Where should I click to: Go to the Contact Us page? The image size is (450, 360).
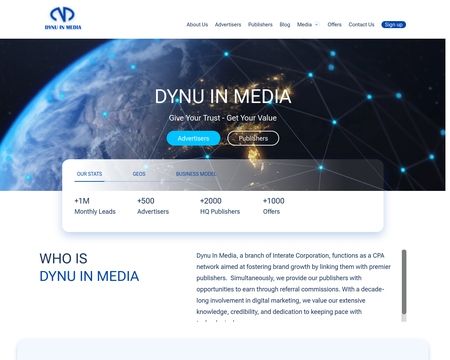[361, 25]
